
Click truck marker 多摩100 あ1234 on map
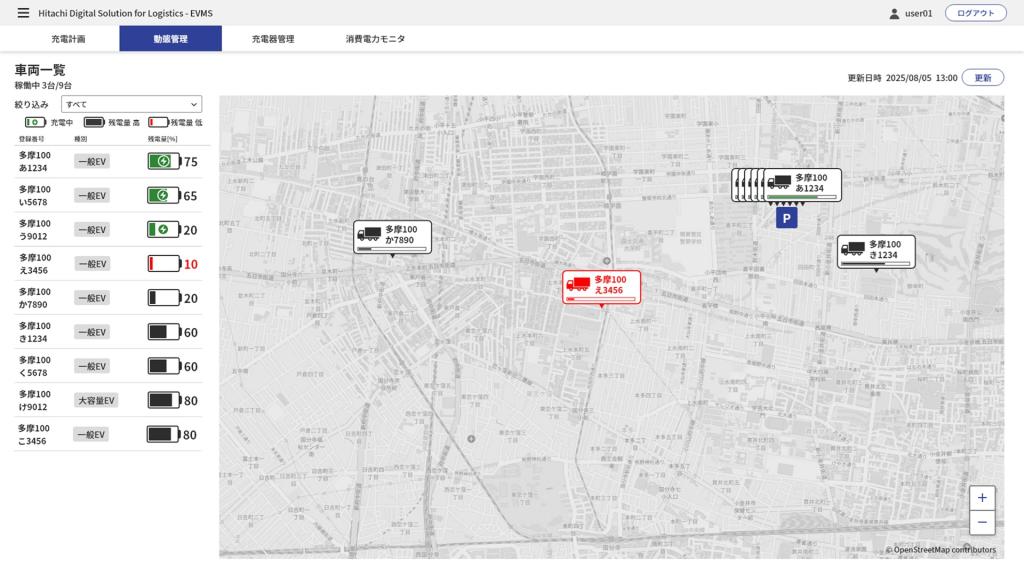click(x=802, y=184)
